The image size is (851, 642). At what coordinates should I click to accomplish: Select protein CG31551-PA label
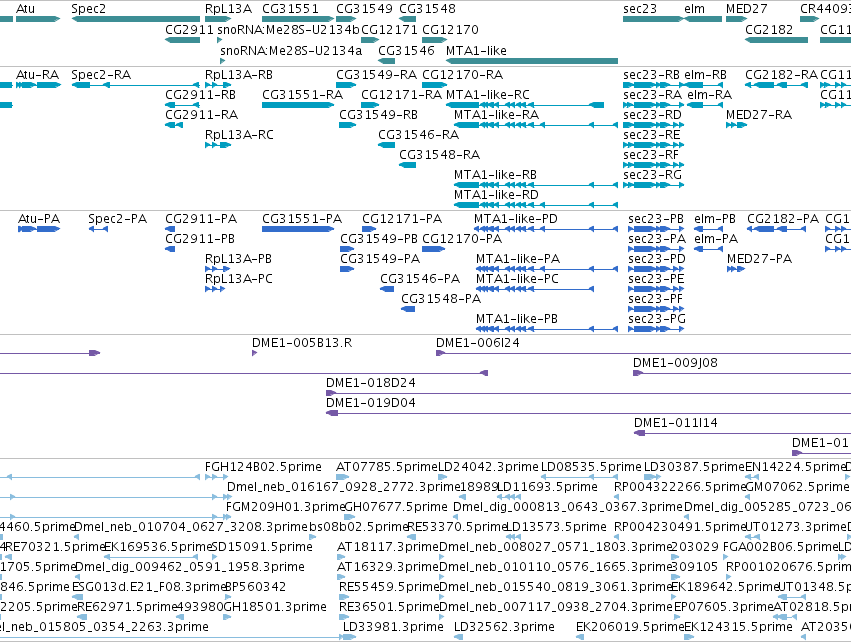click(302, 219)
